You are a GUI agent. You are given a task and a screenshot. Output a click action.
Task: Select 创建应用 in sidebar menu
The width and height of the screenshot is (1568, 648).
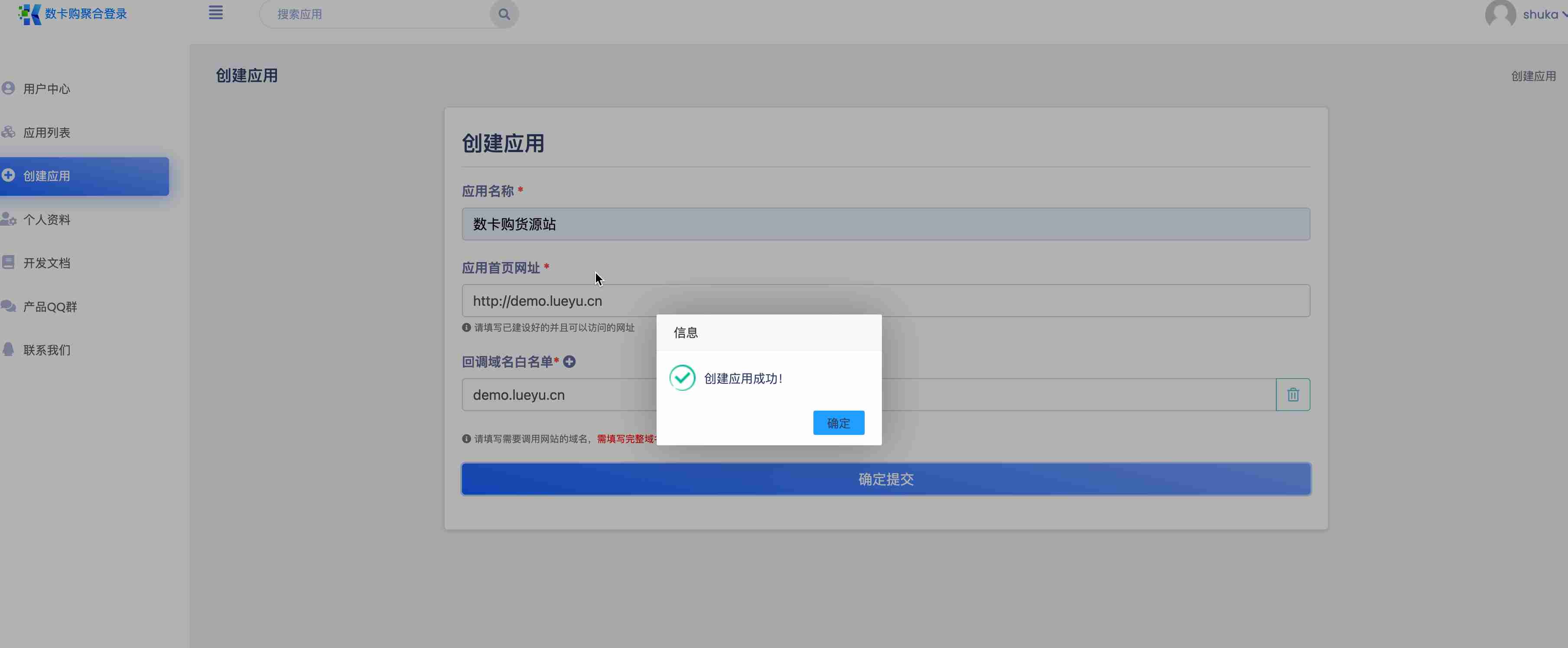[x=46, y=176]
